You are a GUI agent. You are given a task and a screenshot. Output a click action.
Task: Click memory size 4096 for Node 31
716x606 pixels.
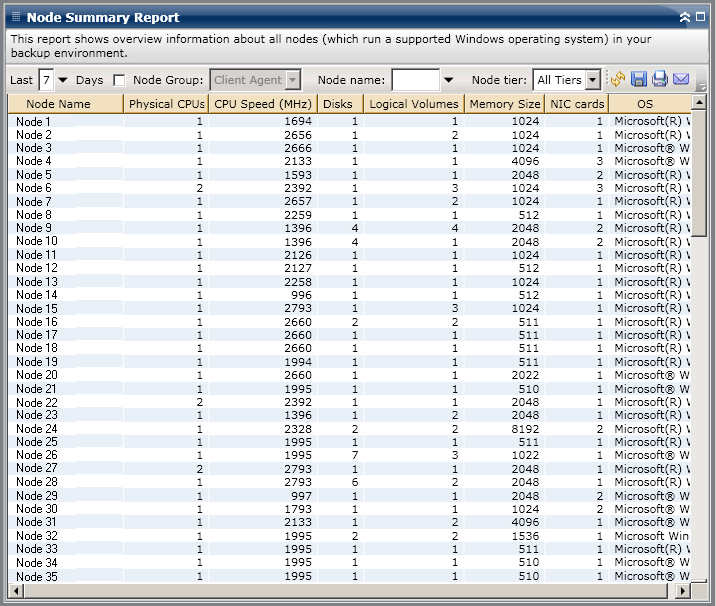coord(525,522)
